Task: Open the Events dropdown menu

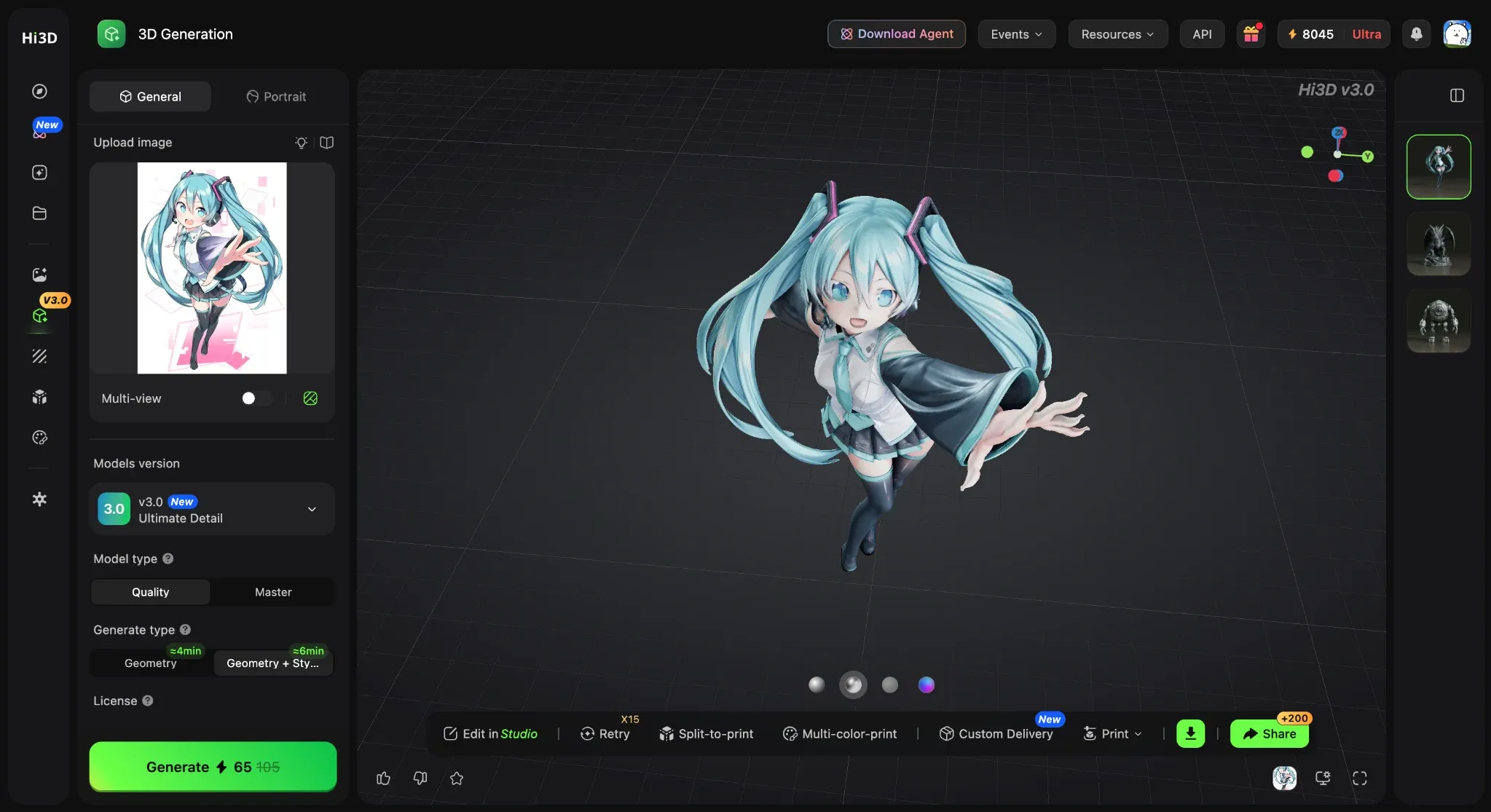Action: (1017, 34)
